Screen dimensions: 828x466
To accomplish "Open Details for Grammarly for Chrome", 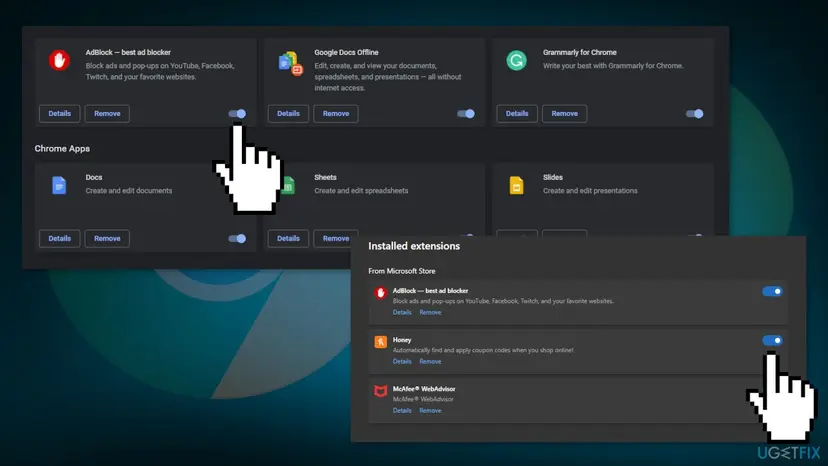I will (x=517, y=114).
